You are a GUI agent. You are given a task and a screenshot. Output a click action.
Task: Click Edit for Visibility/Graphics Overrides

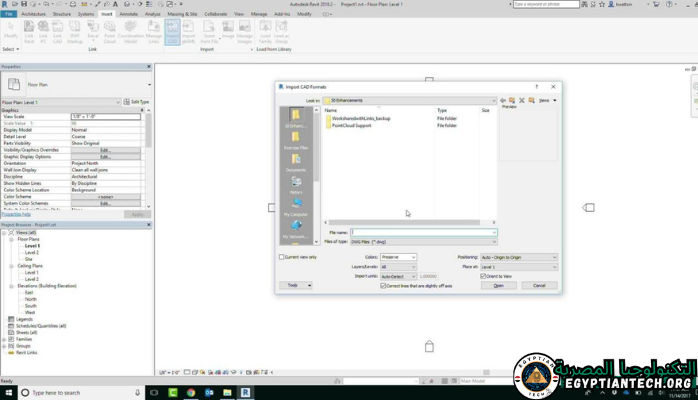tap(106, 150)
